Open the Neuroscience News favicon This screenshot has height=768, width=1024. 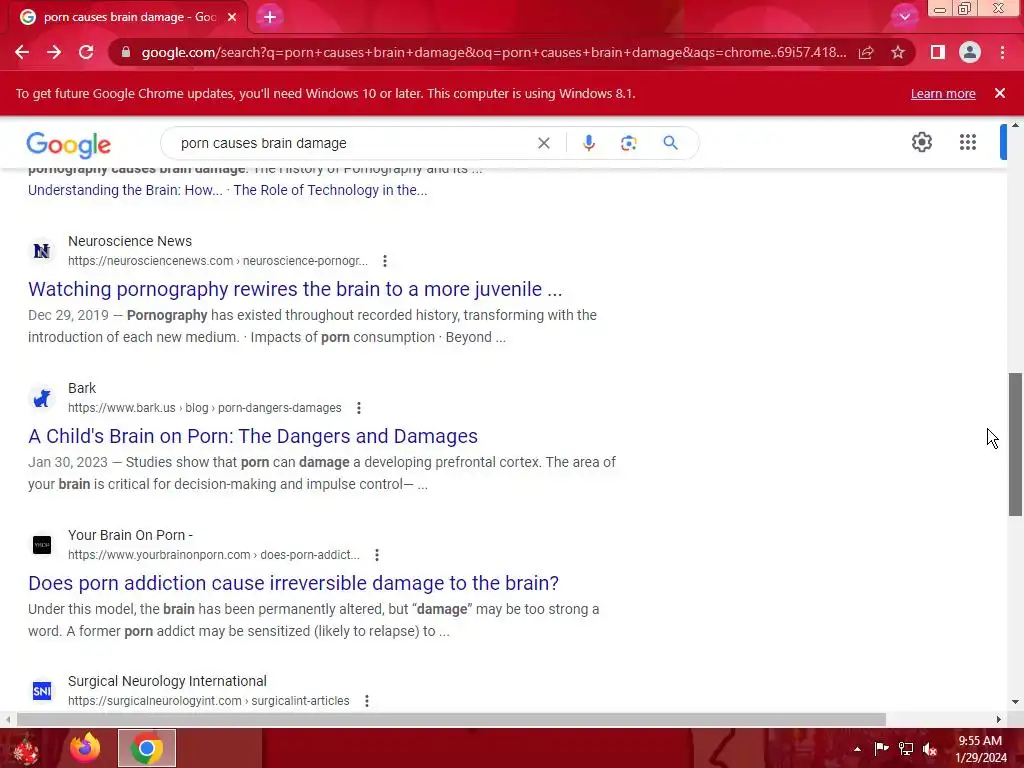click(42, 251)
